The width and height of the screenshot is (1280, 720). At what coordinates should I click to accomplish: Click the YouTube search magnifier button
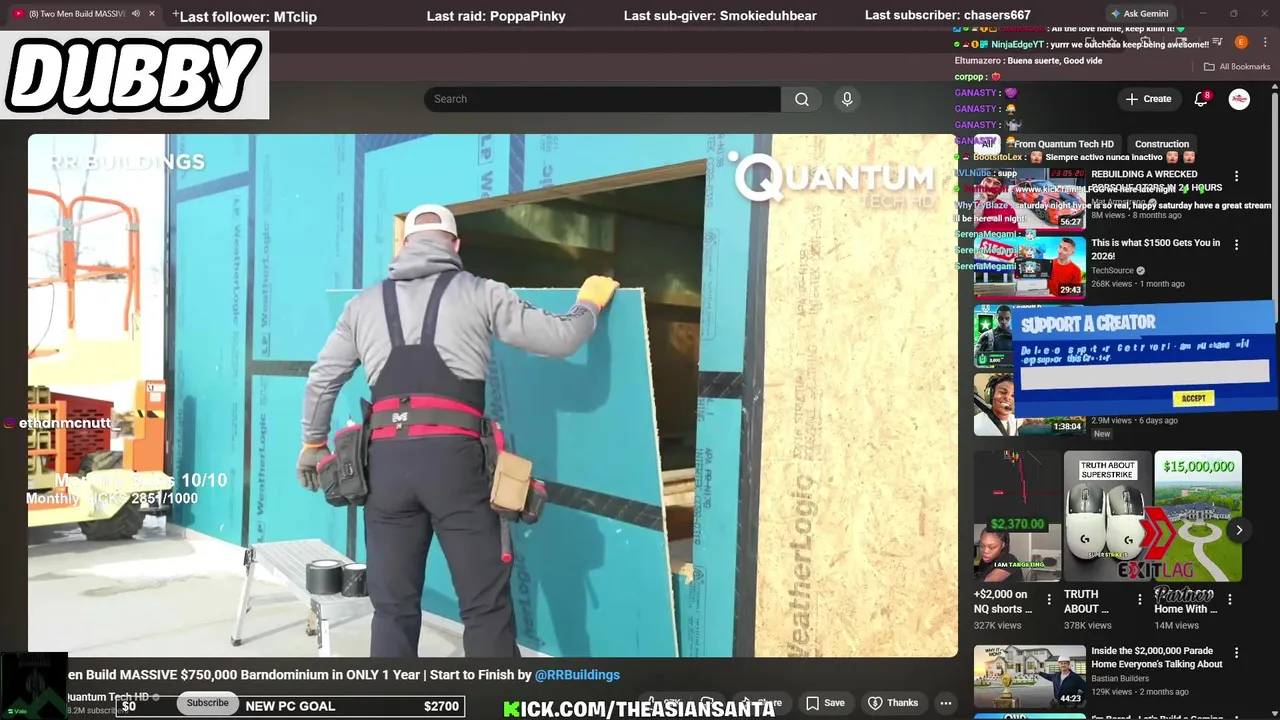802,99
